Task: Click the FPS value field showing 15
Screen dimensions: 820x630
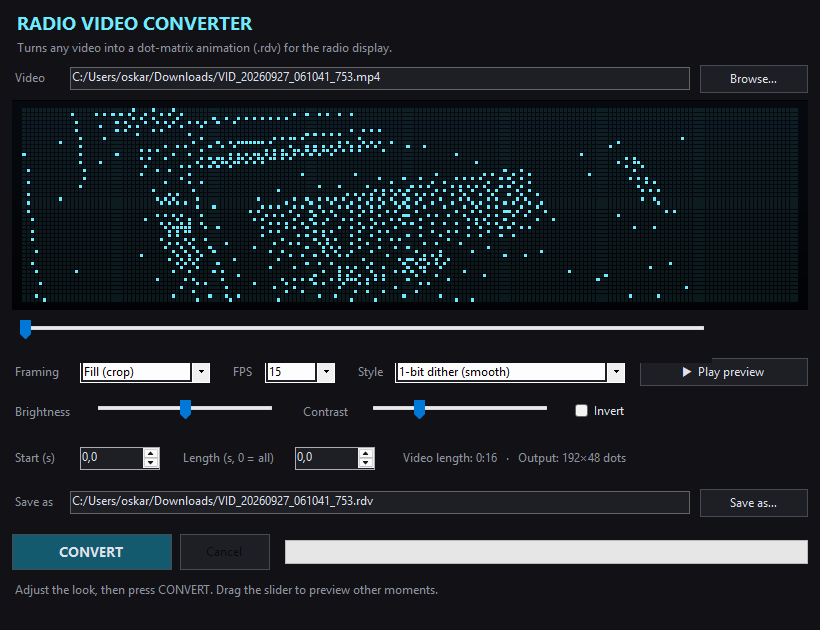Action: click(x=291, y=372)
